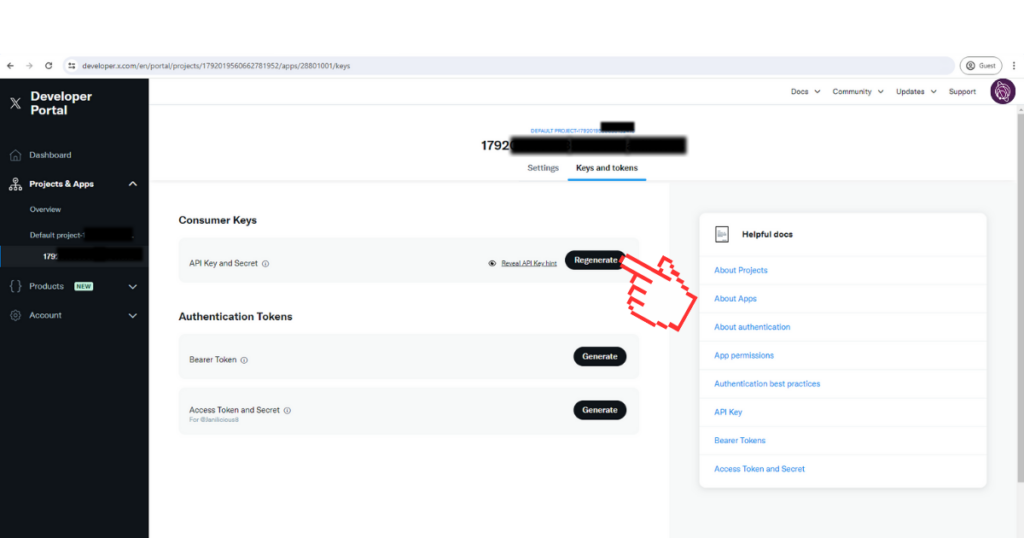This screenshot has height=538, width=1024.
Task: Click the user profile avatar
Action: (1002, 92)
